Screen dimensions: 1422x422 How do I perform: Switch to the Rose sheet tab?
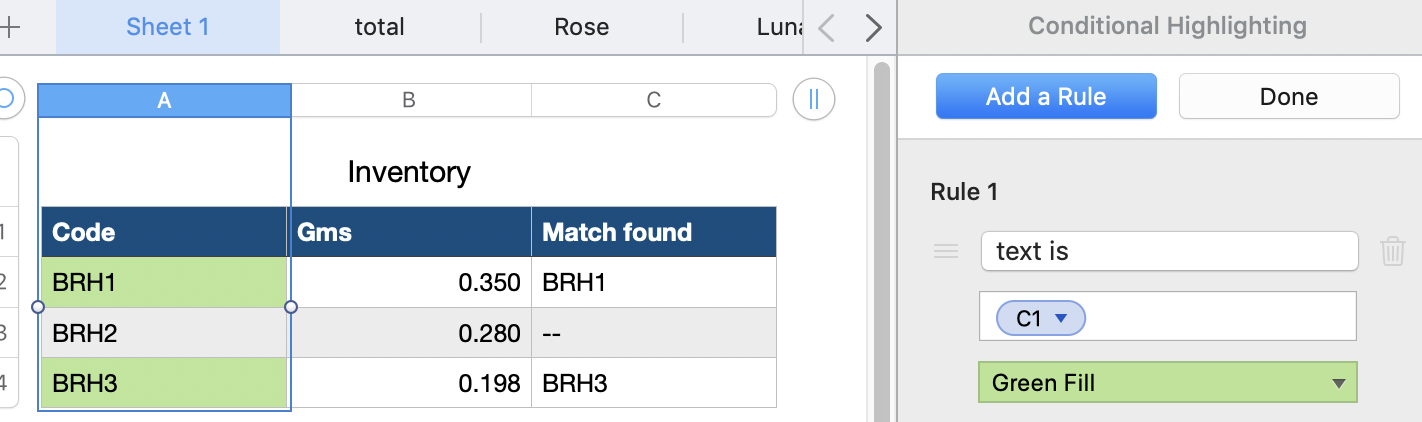[x=582, y=27]
